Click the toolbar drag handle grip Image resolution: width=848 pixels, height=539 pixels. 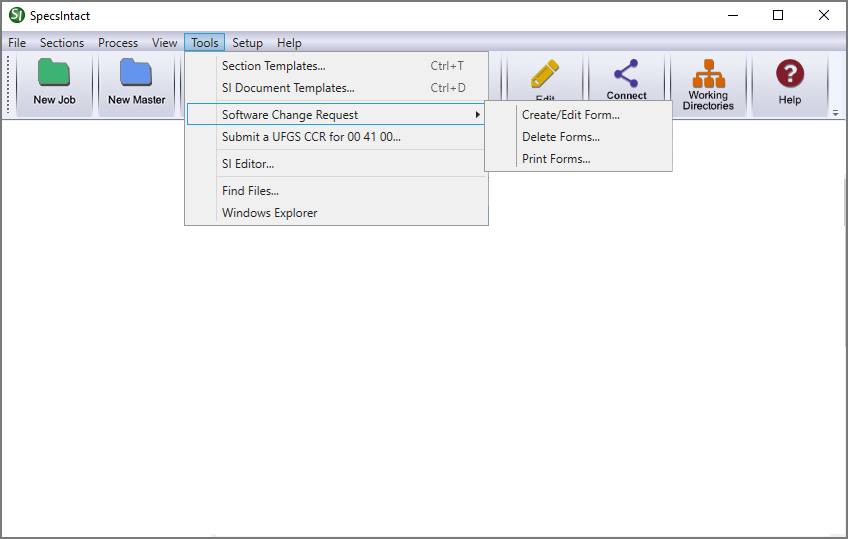pos(8,84)
